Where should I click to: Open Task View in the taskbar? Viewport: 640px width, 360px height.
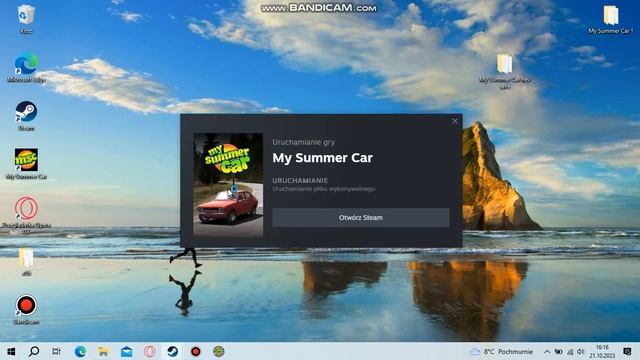pyautogui.click(x=56, y=351)
